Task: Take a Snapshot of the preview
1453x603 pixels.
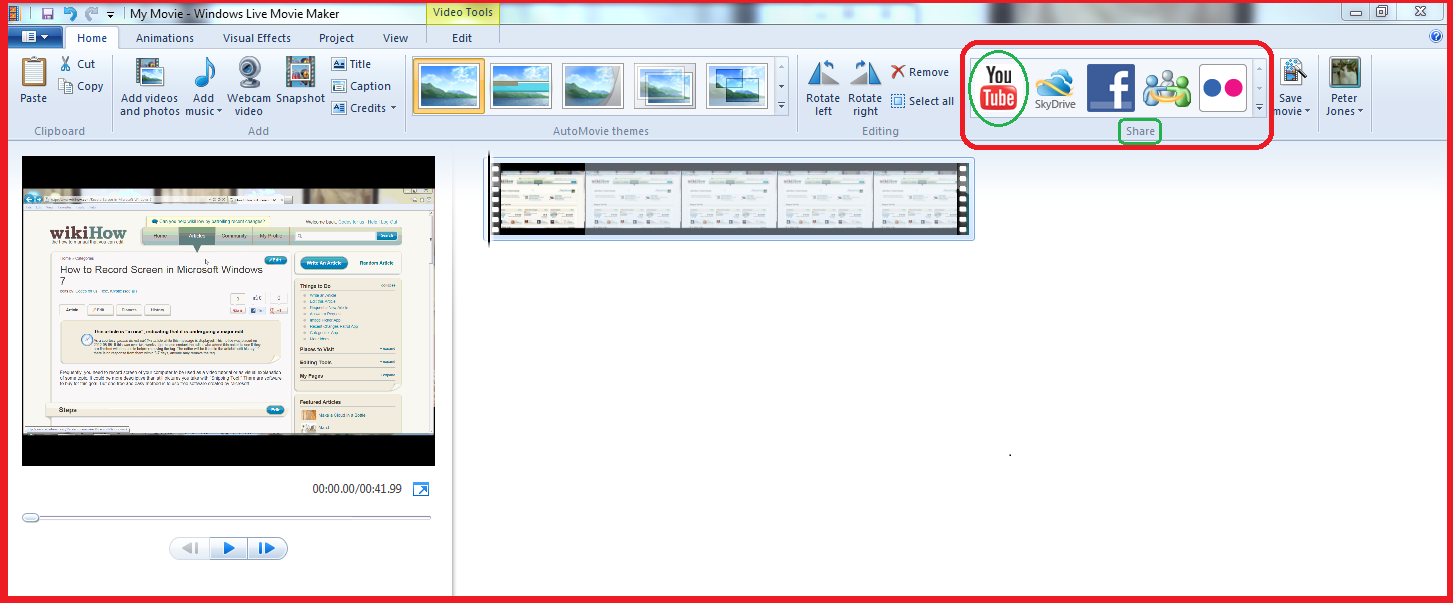Action: pyautogui.click(x=301, y=80)
